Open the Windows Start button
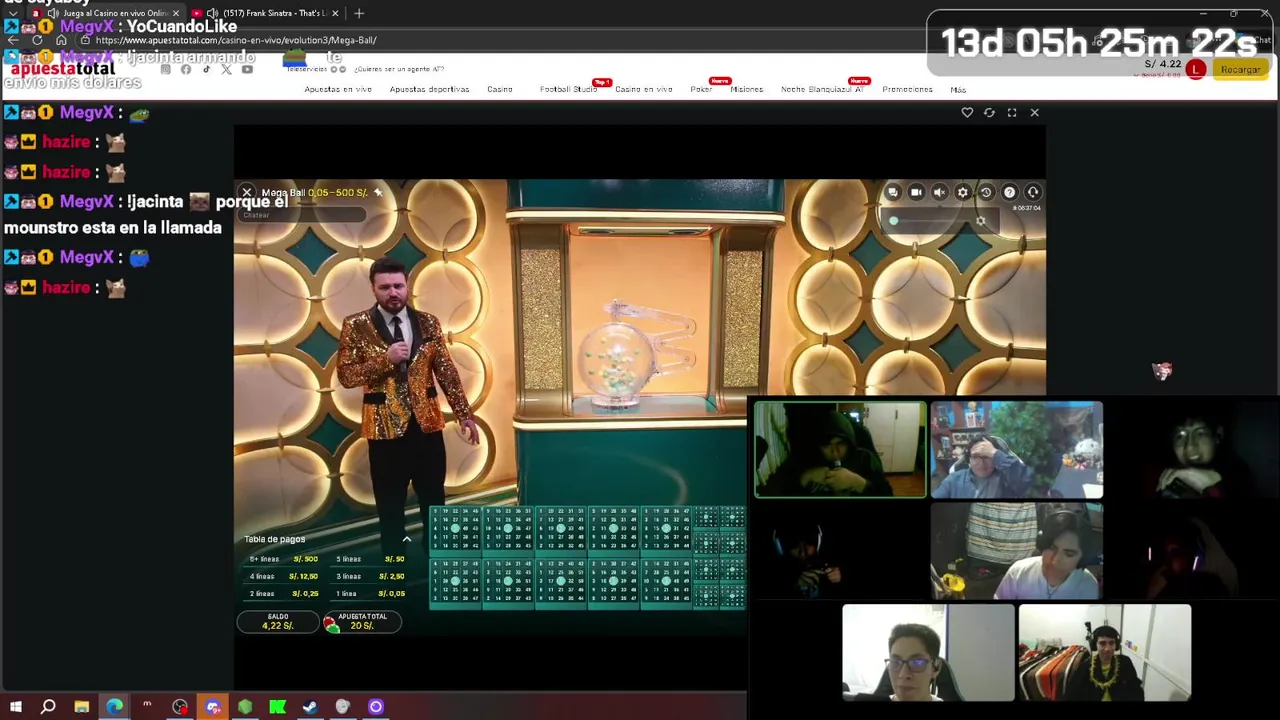Screen dimensions: 1280x720 coord(15,707)
